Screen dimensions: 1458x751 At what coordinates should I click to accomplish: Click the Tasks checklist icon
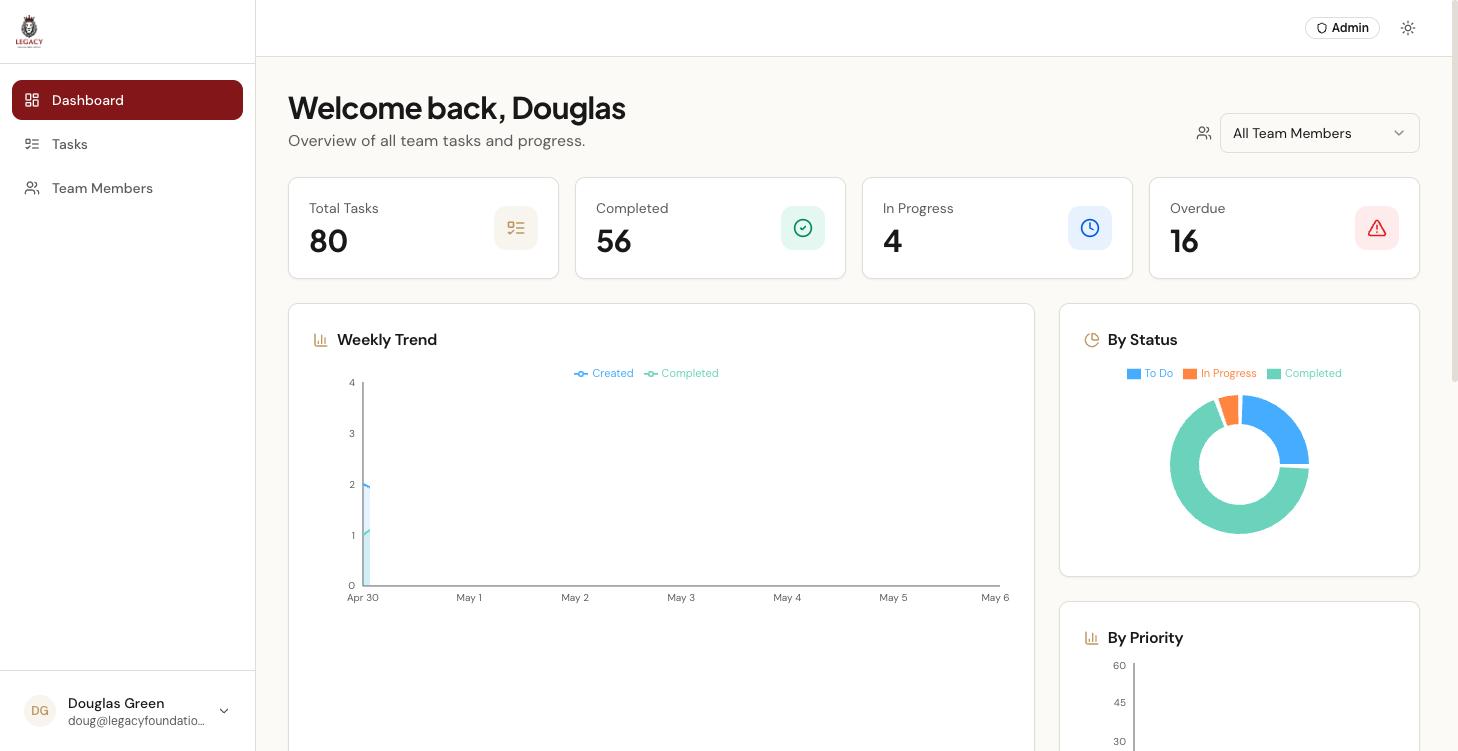point(32,144)
